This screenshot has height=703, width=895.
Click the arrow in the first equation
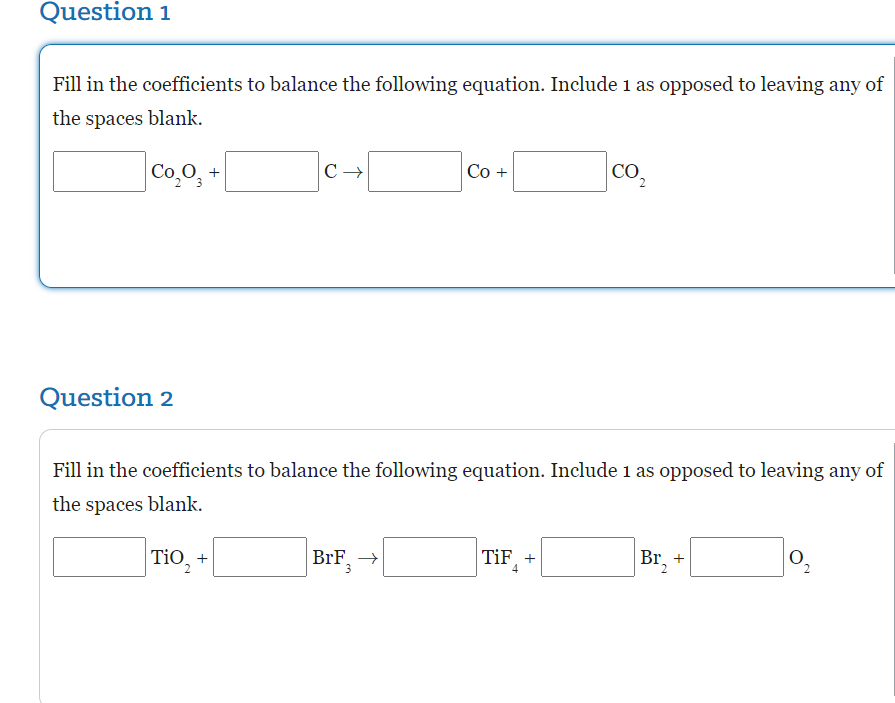tap(353, 171)
